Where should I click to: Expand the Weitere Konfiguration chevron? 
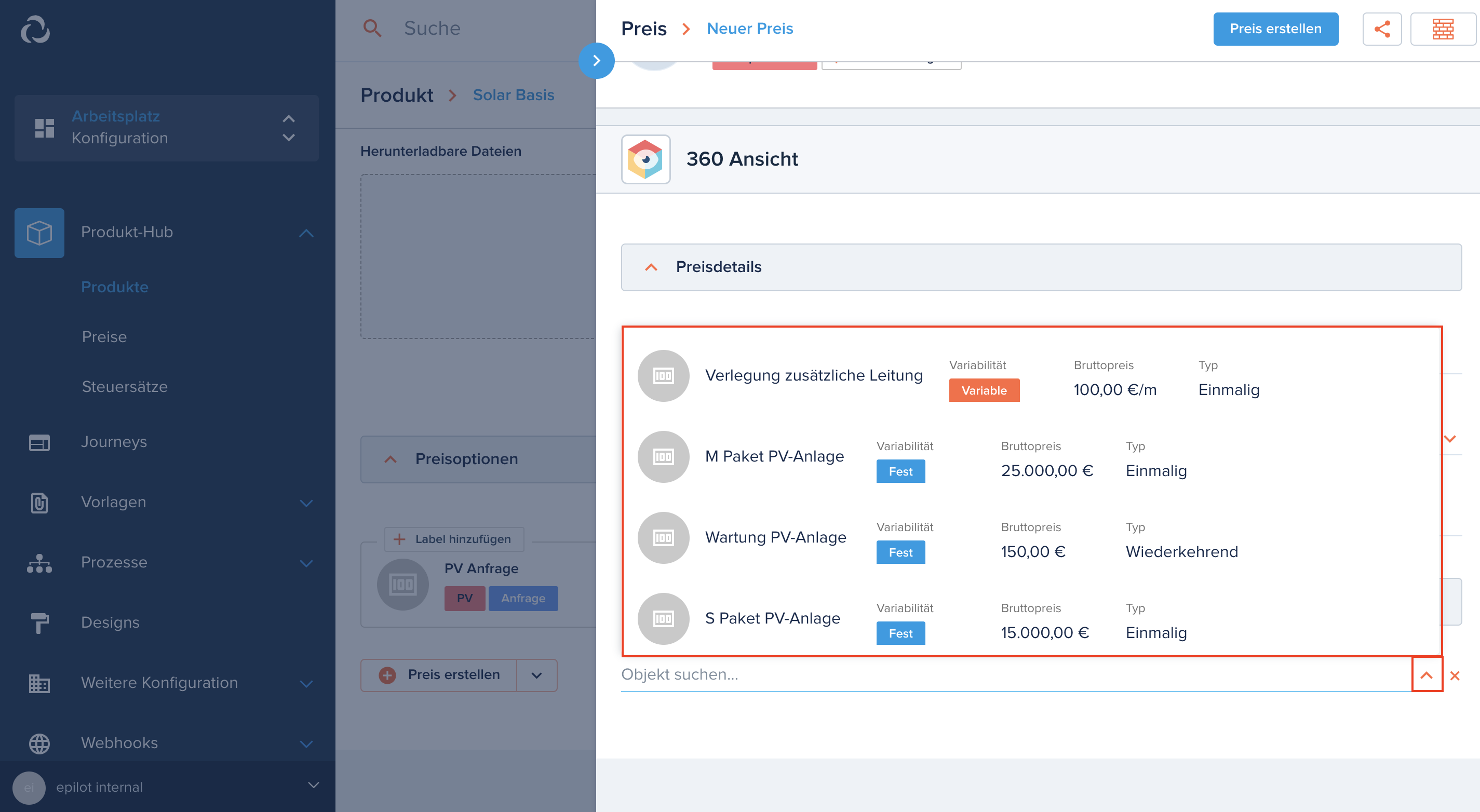point(306,683)
